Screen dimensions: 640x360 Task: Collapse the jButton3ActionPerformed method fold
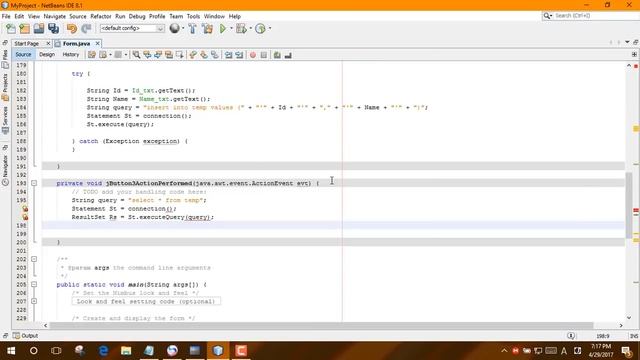(34, 183)
